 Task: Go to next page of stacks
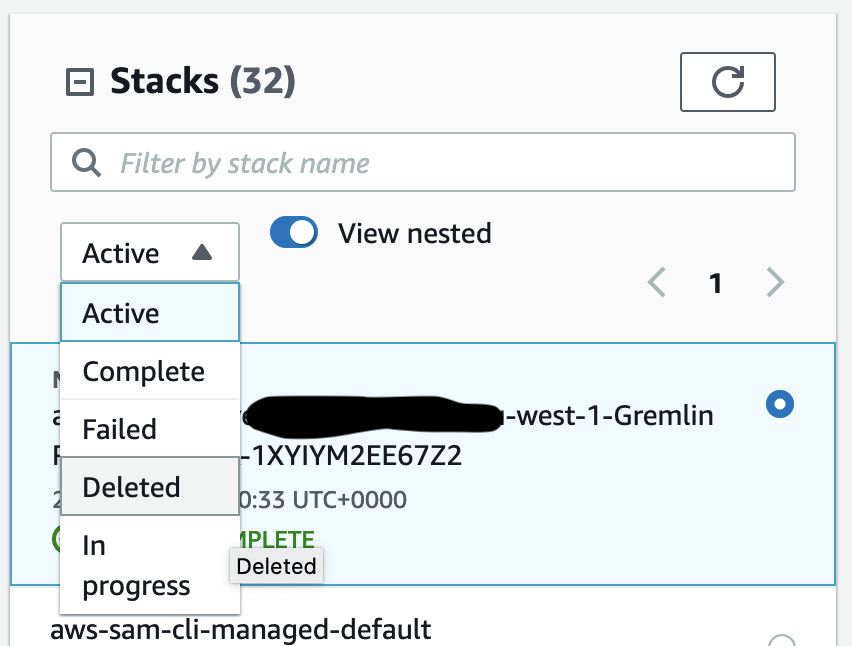[775, 283]
